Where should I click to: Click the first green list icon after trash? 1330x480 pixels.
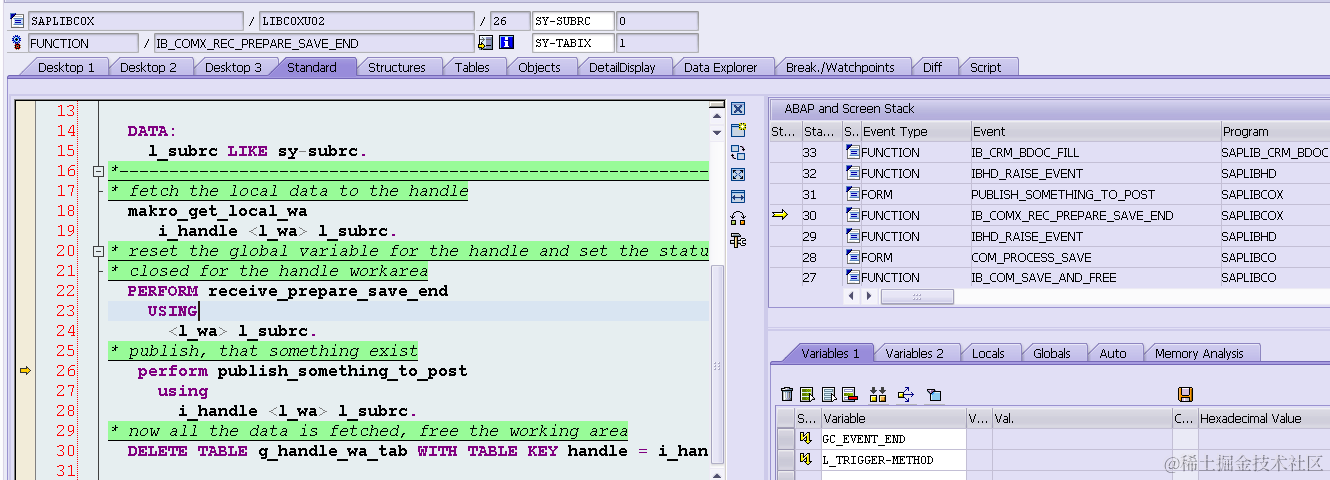807,395
